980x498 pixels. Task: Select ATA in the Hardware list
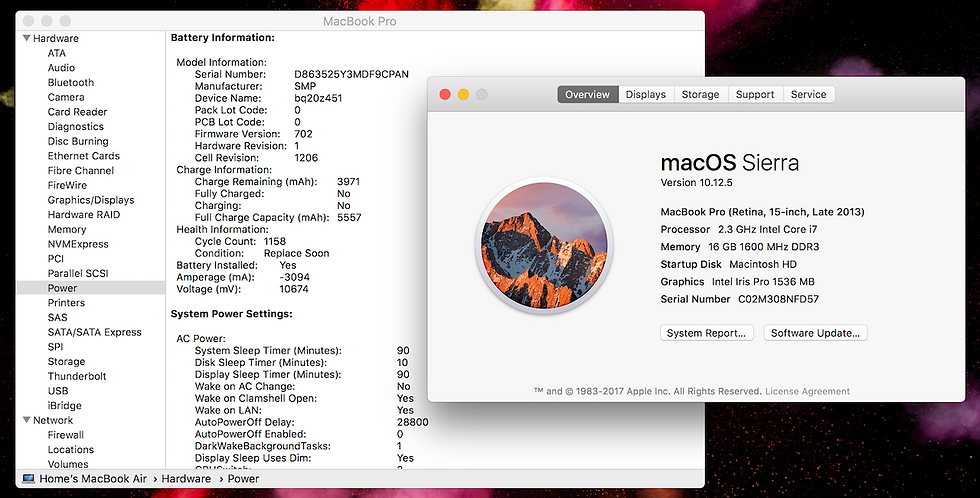coord(57,53)
